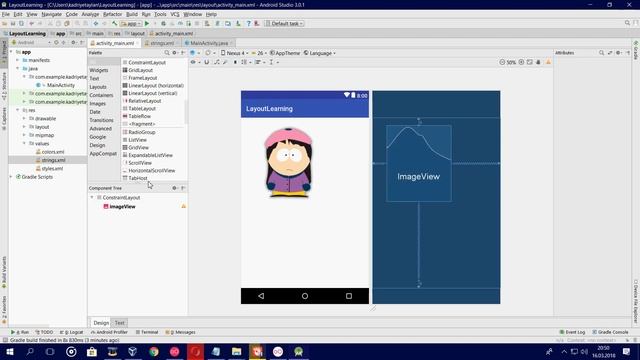Screen dimensions: 640x360
Task: Open the Language dropdown
Action: [x=320, y=53]
